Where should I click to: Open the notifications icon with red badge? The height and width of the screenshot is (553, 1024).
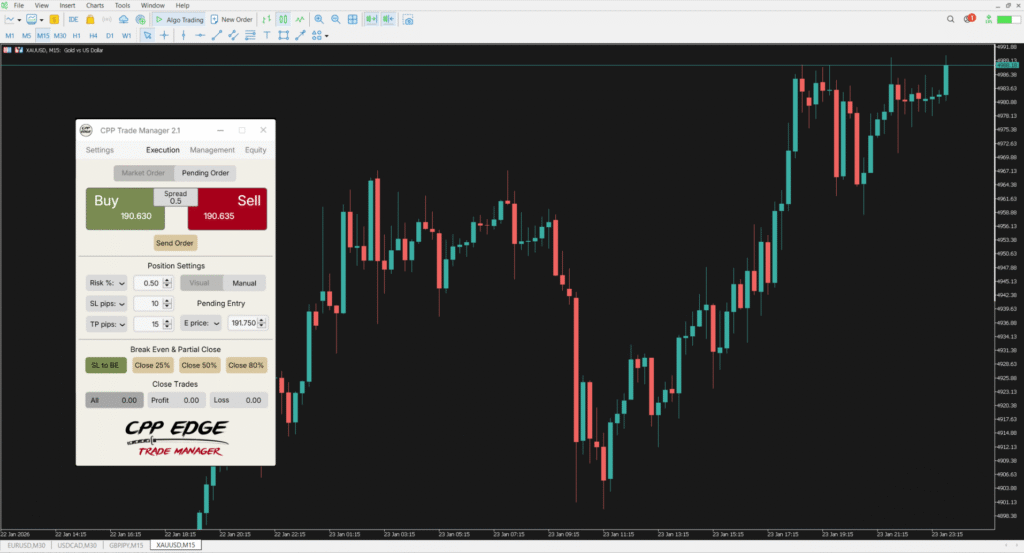969,19
